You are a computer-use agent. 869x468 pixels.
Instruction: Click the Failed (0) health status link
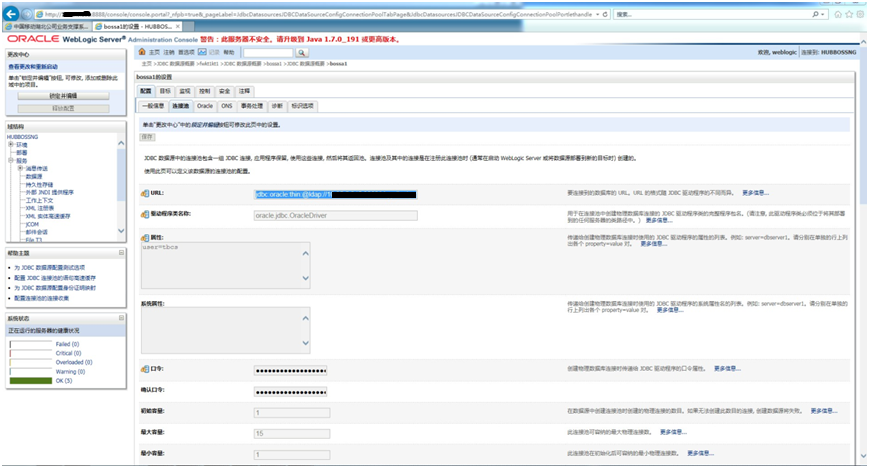pos(68,344)
